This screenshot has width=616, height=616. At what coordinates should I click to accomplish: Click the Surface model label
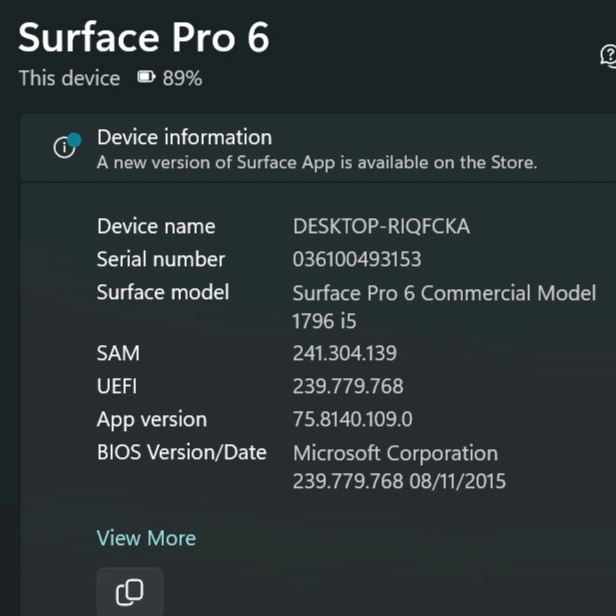coord(162,292)
